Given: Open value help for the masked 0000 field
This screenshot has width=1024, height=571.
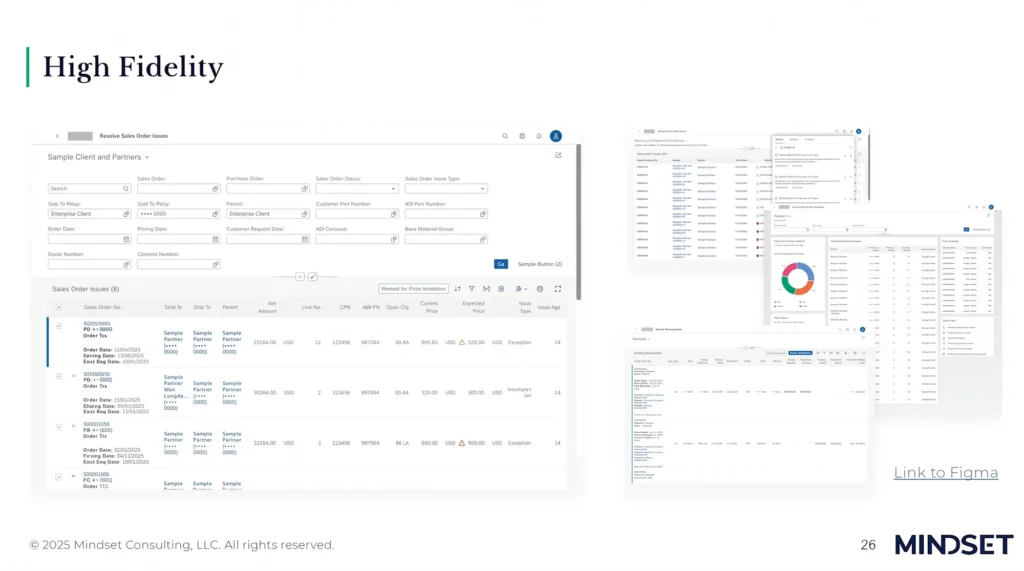Looking at the screenshot, I should 215,214.
